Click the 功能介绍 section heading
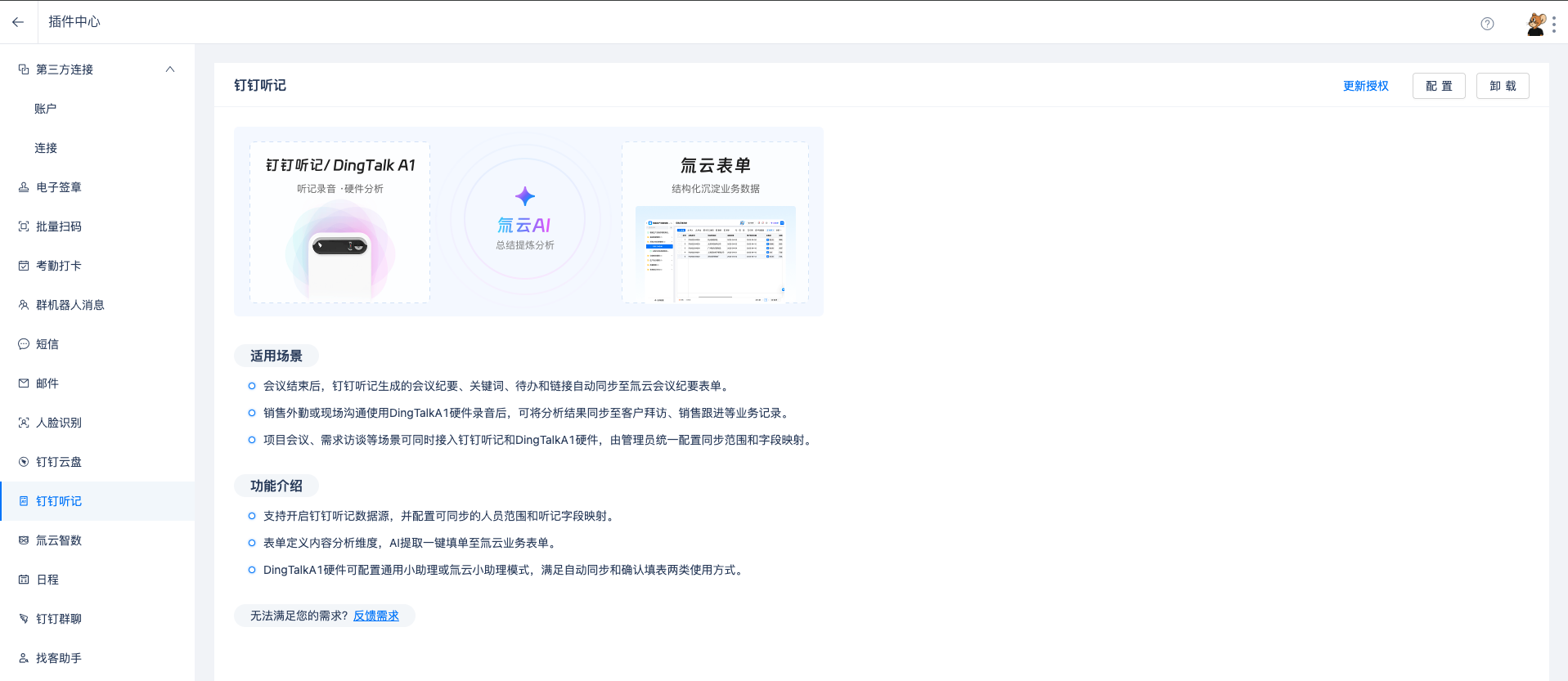This screenshot has height=681, width=1568. [x=276, y=486]
